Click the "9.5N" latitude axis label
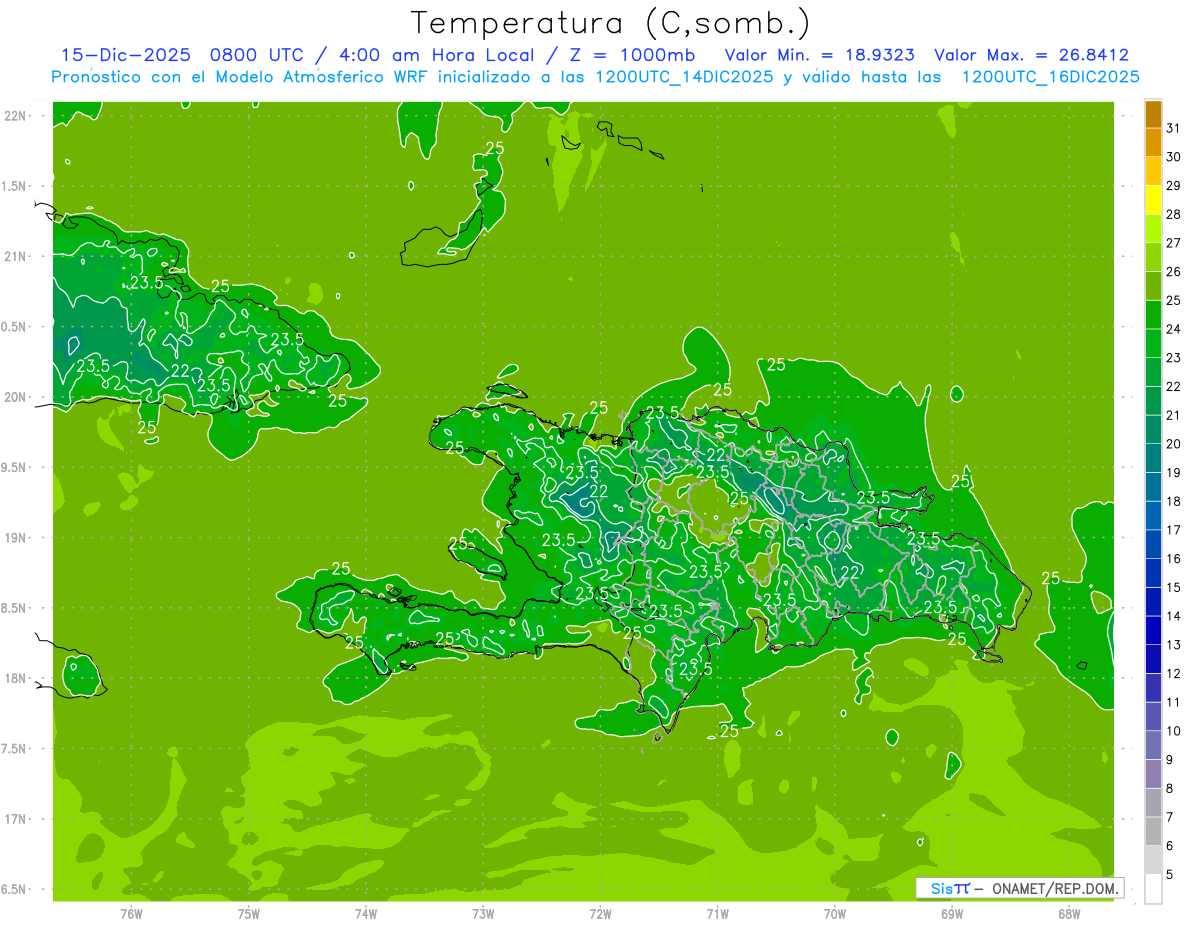 pyautogui.click(x=15, y=467)
